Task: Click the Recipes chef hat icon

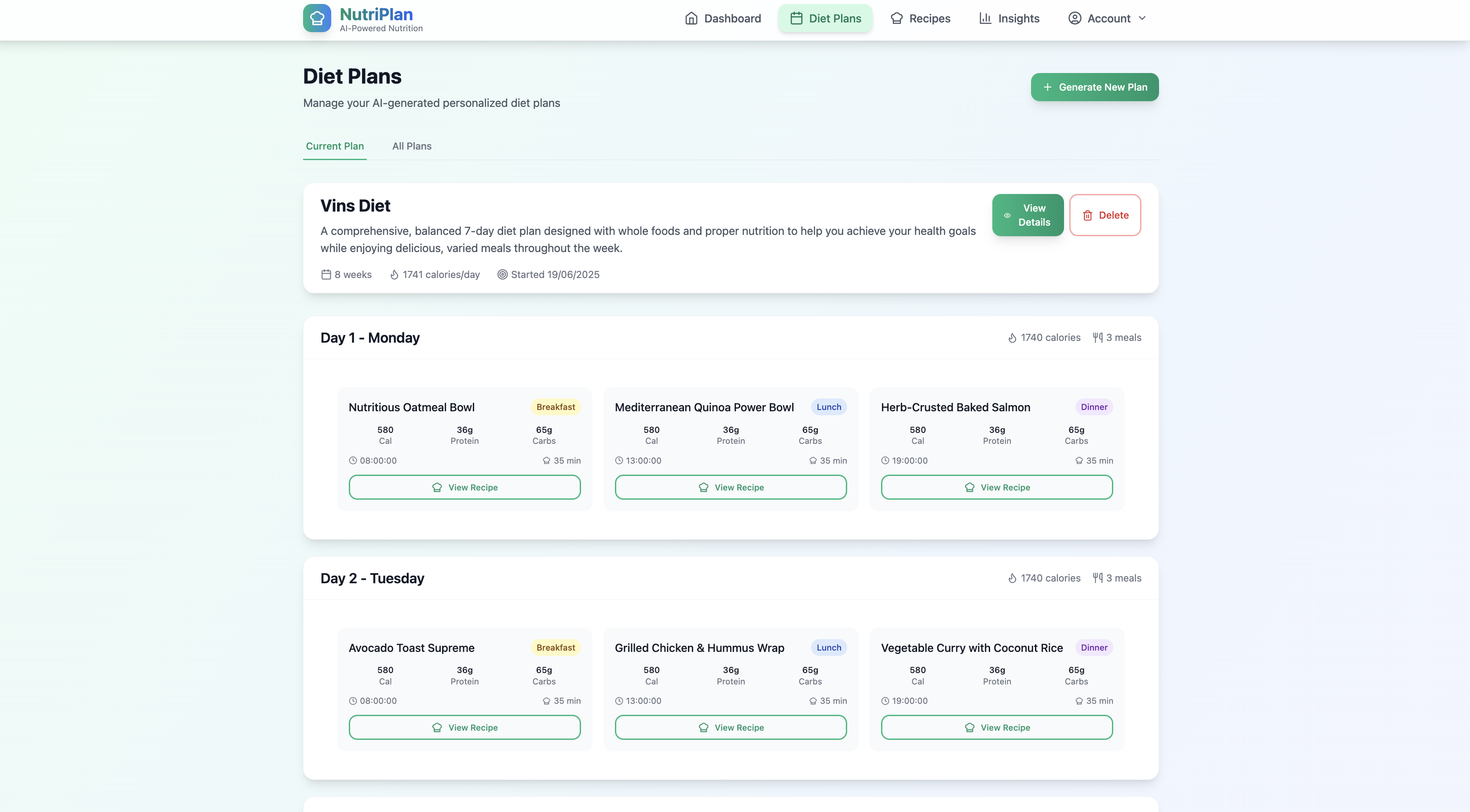Action: coord(896,18)
